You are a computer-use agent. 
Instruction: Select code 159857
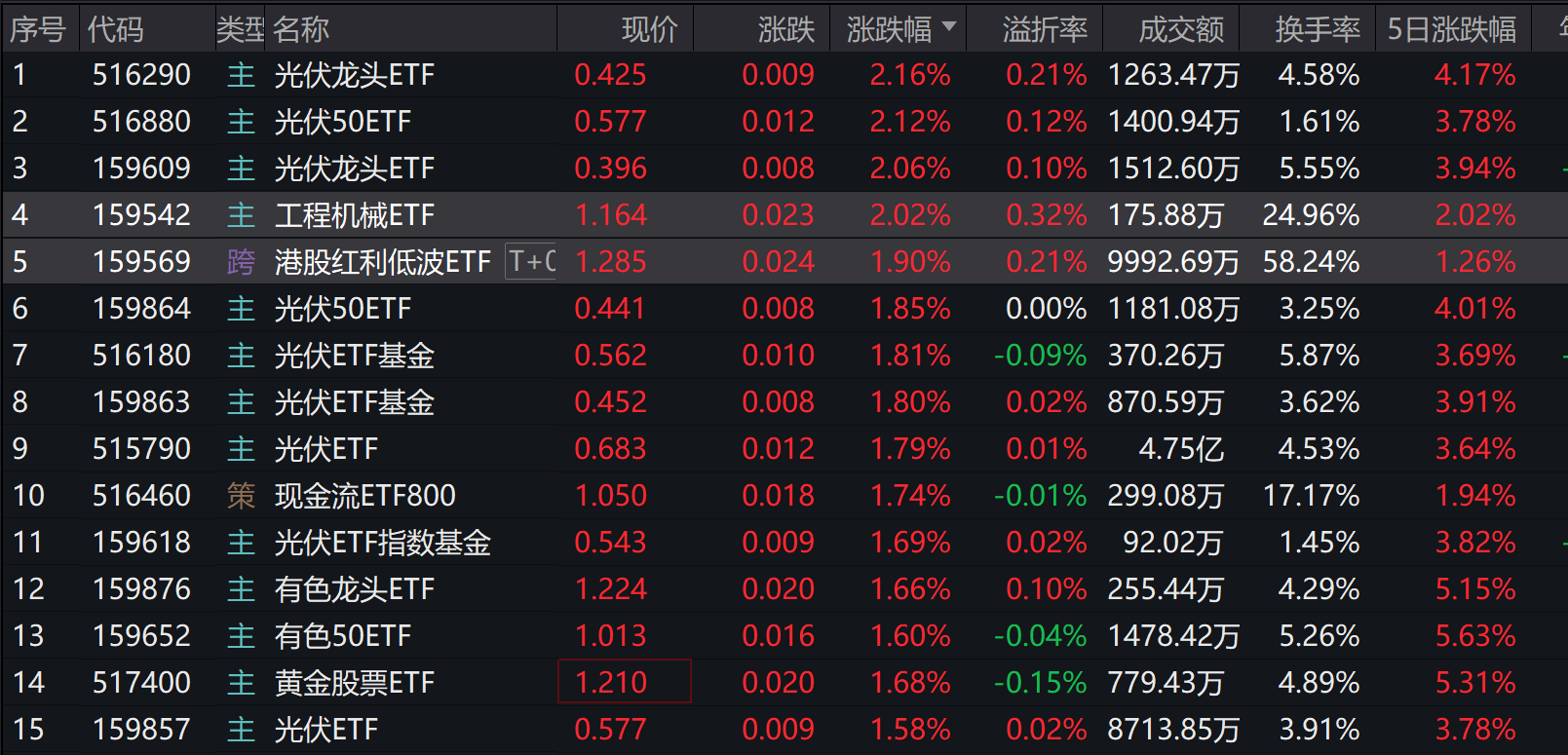pyautogui.click(x=141, y=730)
